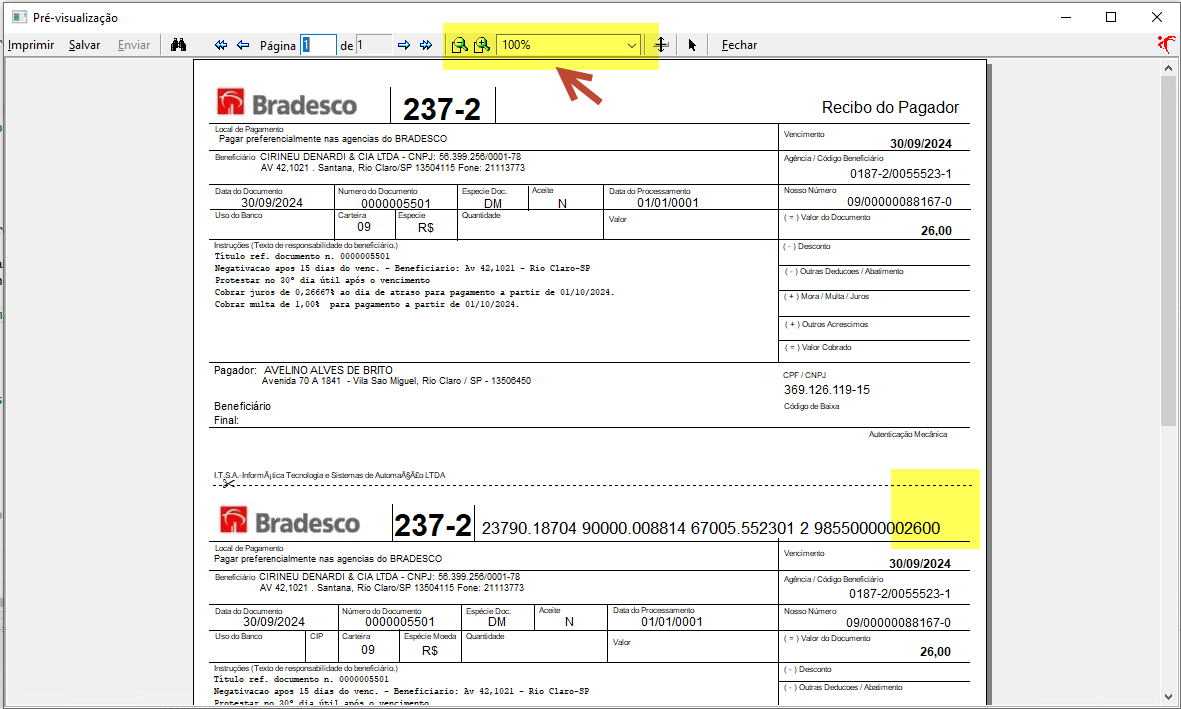This screenshot has width=1181, height=709.
Task: Click upper document number 0000005501
Action: pos(395,203)
